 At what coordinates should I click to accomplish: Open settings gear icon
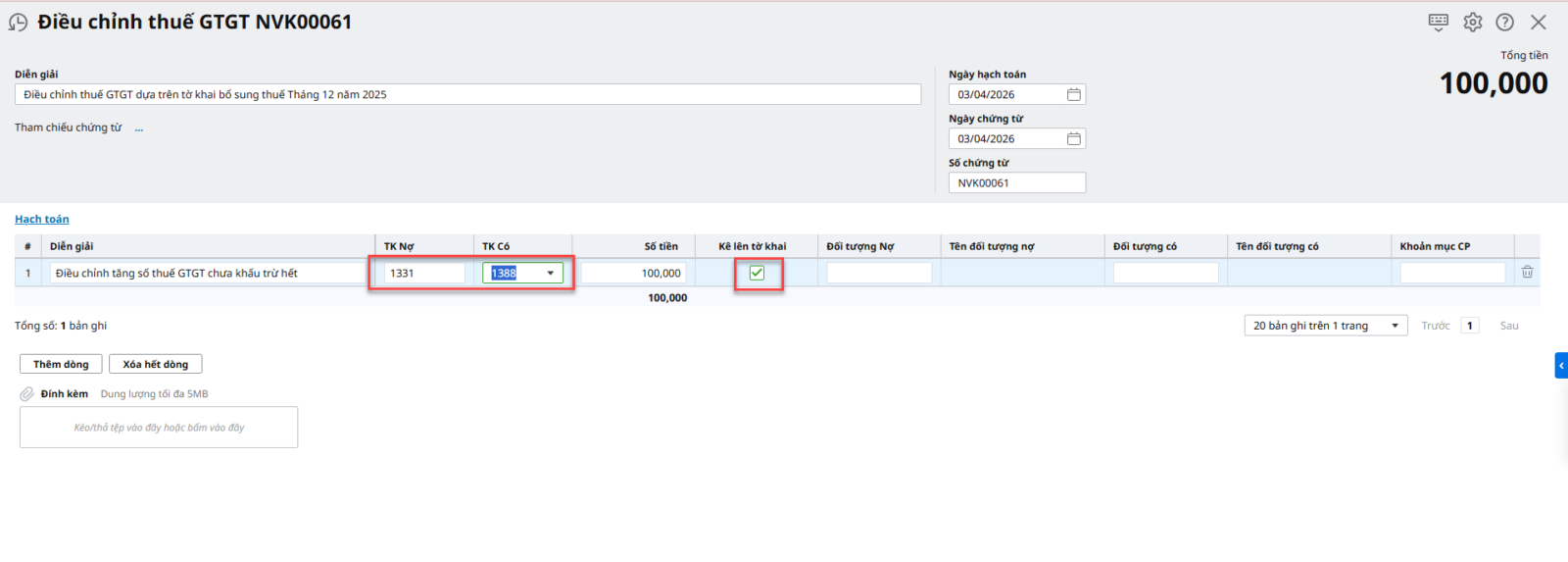1472,22
